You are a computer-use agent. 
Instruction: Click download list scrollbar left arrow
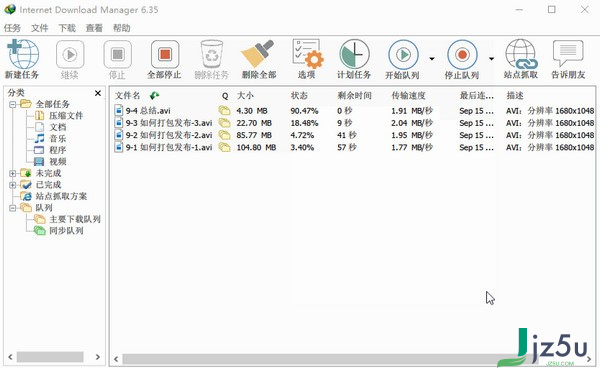[x=116, y=359]
